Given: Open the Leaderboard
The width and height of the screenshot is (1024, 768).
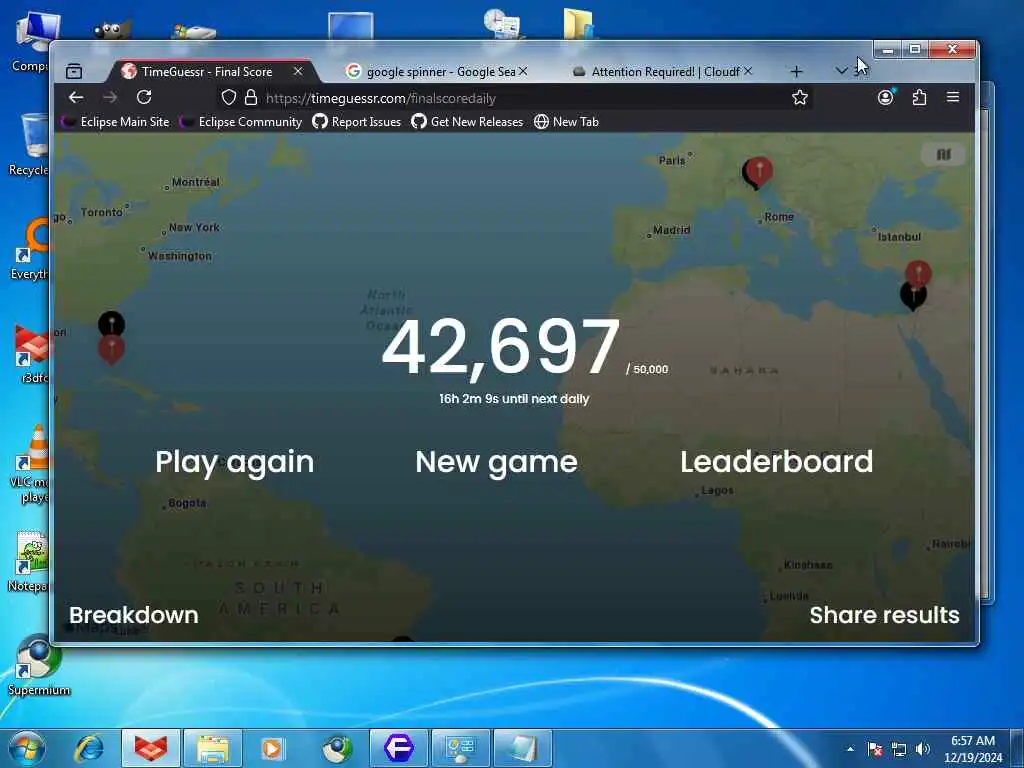Looking at the screenshot, I should [x=776, y=462].
